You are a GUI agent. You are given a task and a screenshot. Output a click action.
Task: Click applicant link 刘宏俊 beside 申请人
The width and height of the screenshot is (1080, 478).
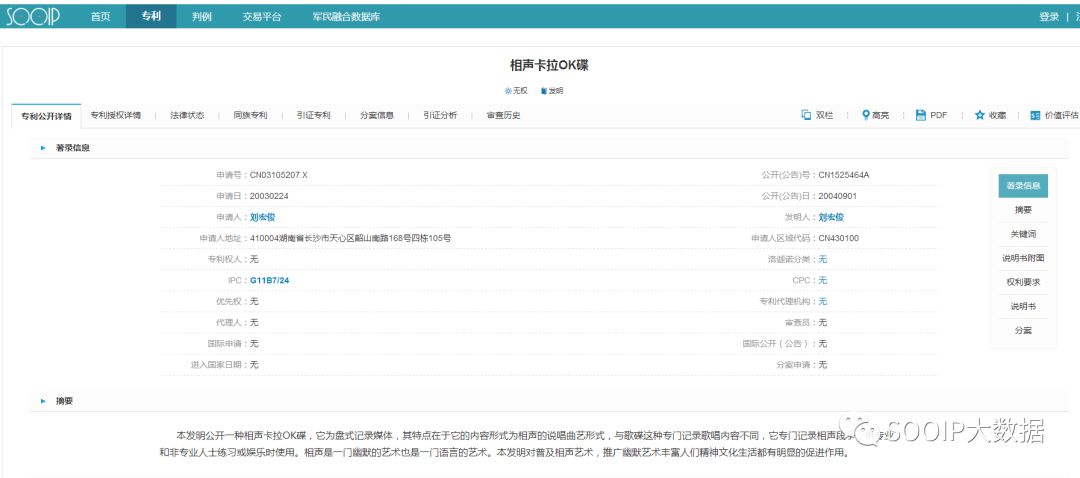pyautogui.click(x=262, y=217)
